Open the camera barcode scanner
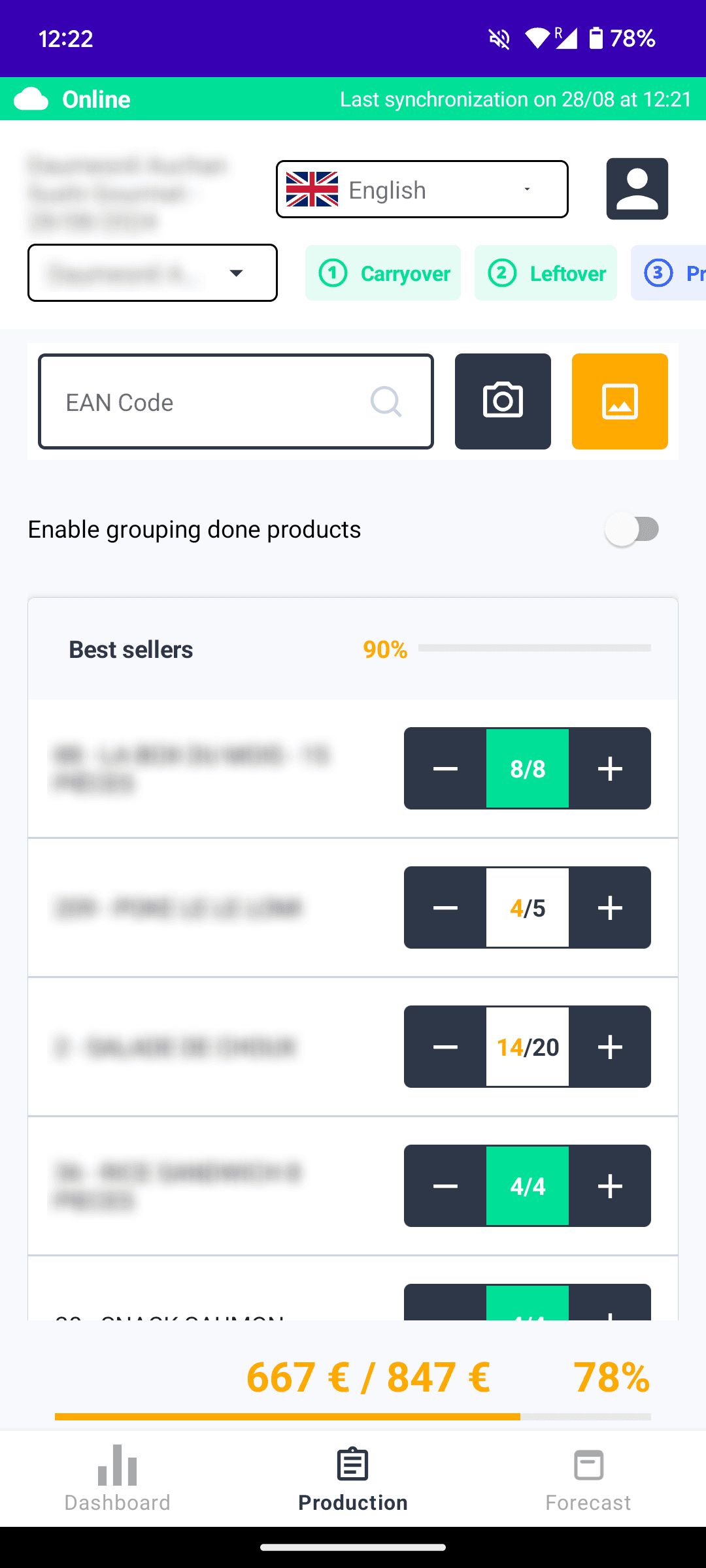 pyautogui.click(x=503, y=401)
